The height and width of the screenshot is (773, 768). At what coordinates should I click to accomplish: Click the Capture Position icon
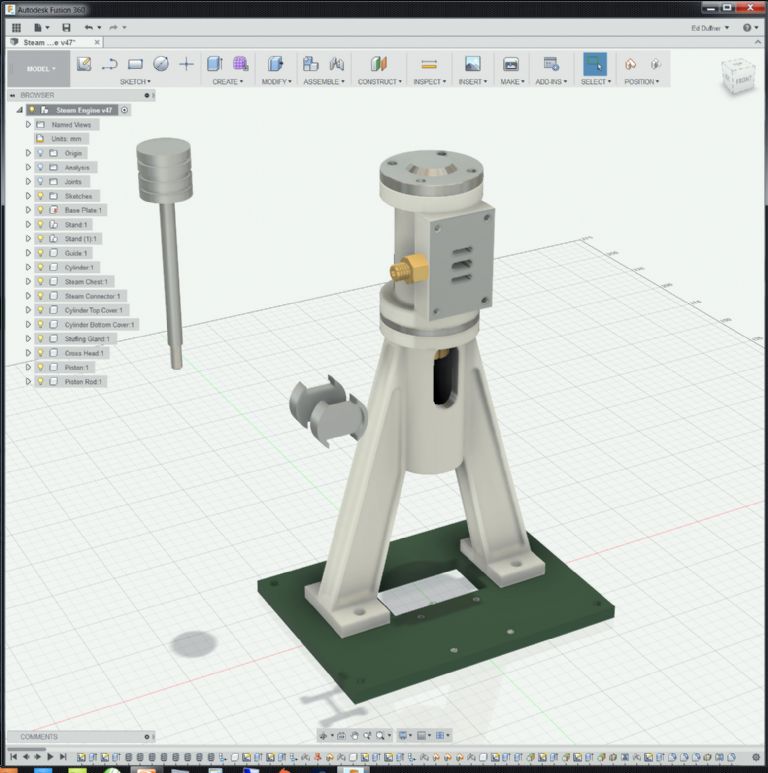[x=630, y=64]
